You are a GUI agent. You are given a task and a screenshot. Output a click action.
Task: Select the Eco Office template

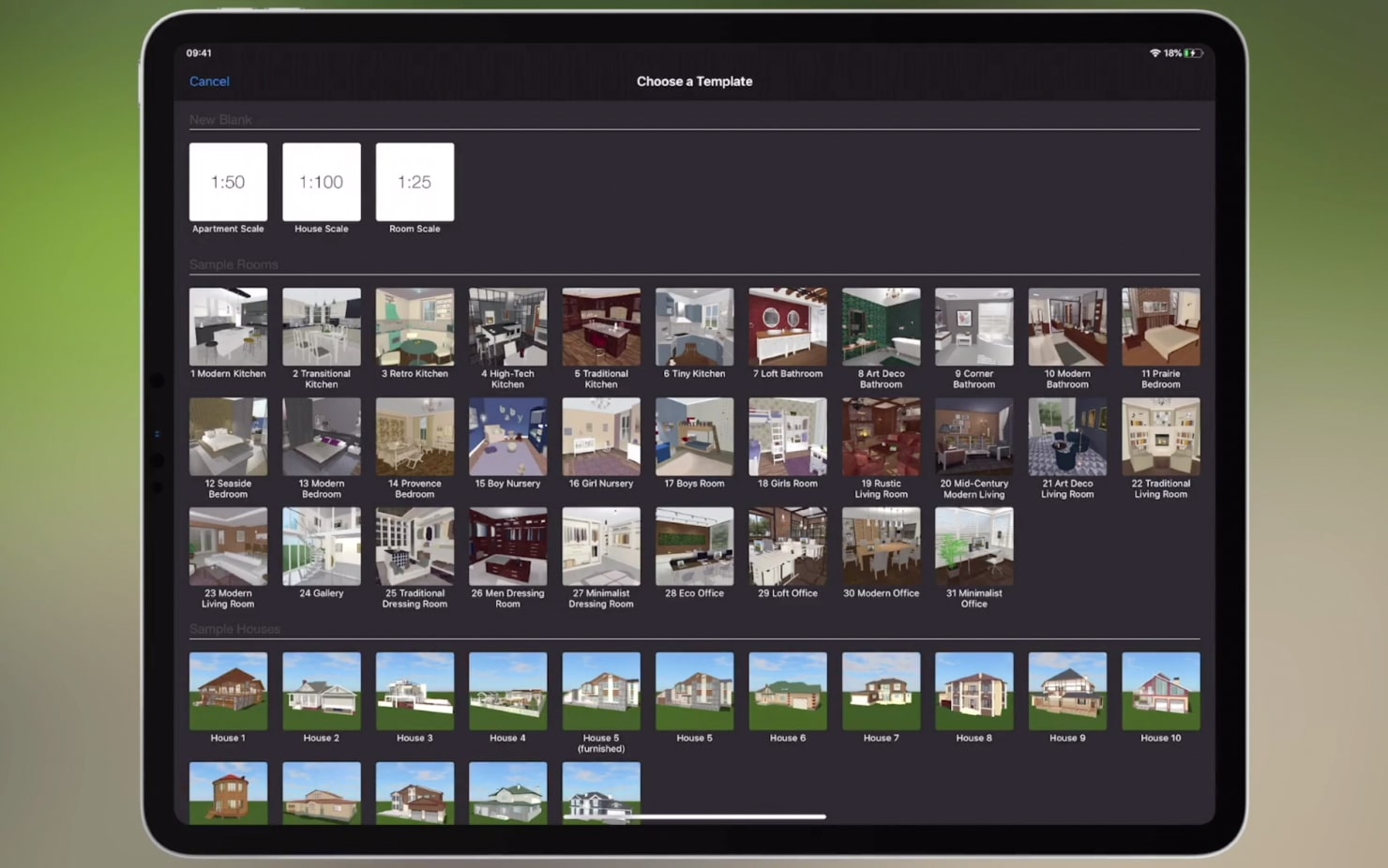694,546
